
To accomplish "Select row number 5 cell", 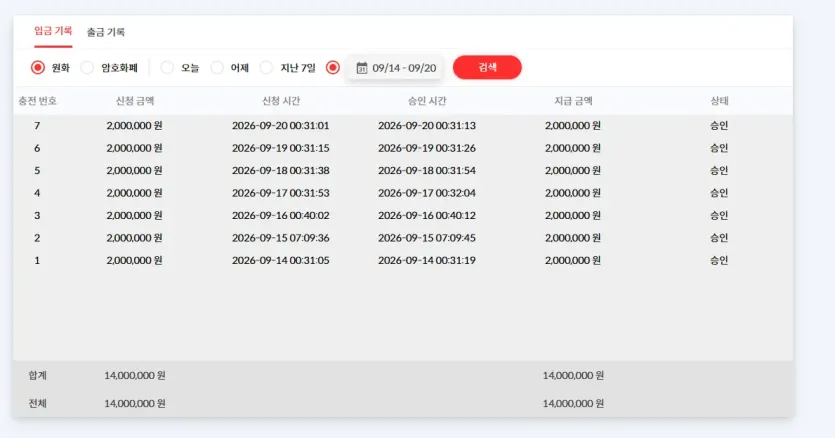I will click(x=37, y=171).
